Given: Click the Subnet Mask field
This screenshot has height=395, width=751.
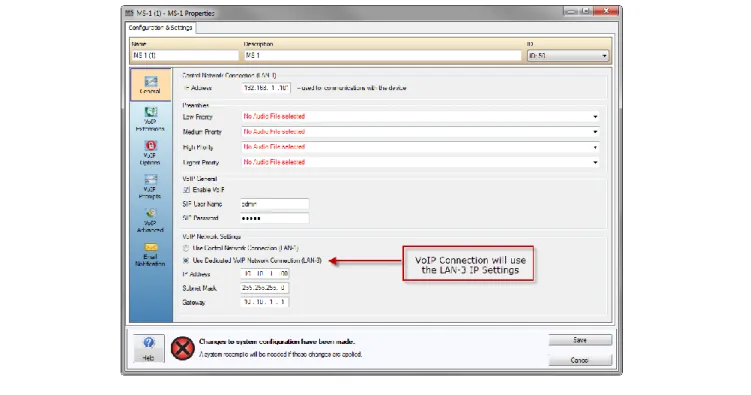Looking at the screenshot, I should point(265,288).
